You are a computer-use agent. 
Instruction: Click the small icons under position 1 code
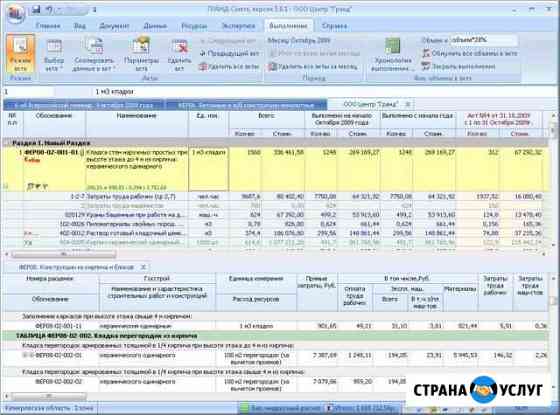[x=37, y=186]
